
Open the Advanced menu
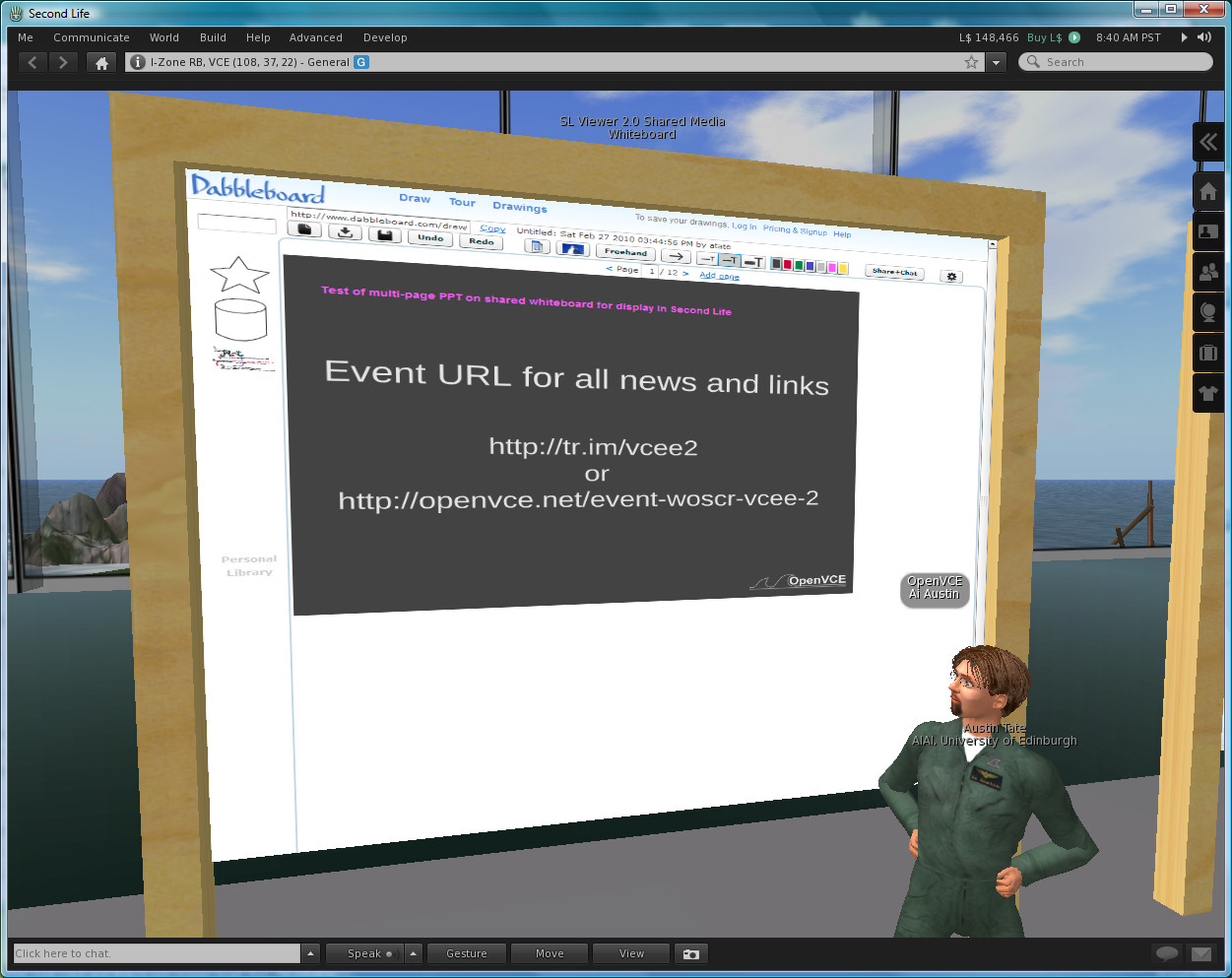[316, 37]
